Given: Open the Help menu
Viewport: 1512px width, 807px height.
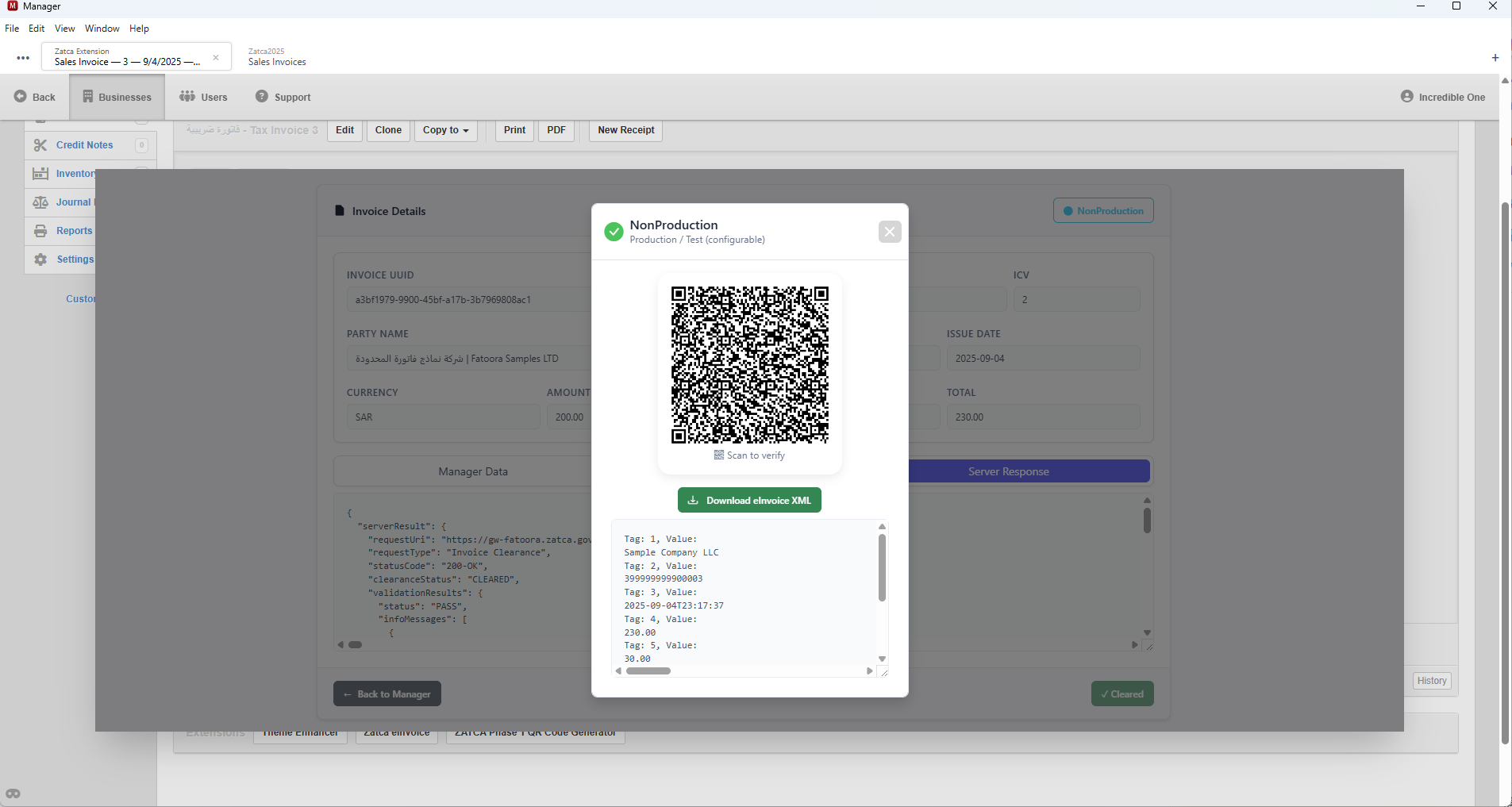Looking at the screenshot, I should [139, 29].
